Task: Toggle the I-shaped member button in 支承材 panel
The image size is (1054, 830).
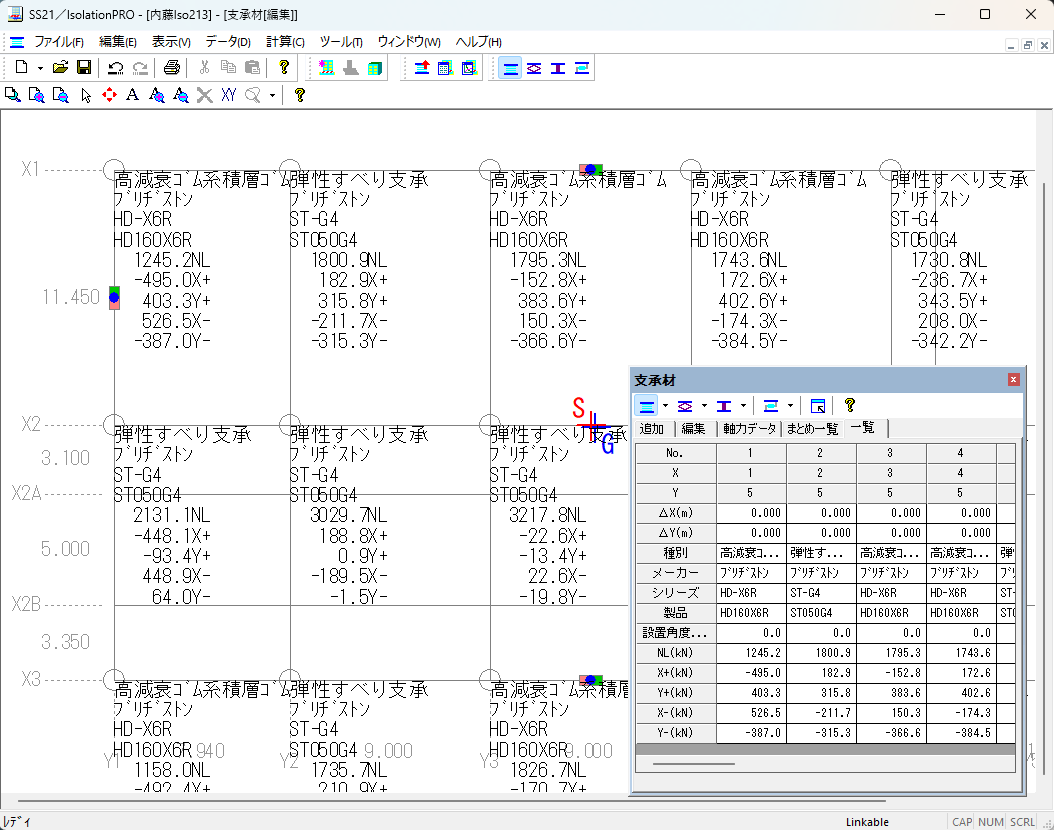Action: coord(724,406)
